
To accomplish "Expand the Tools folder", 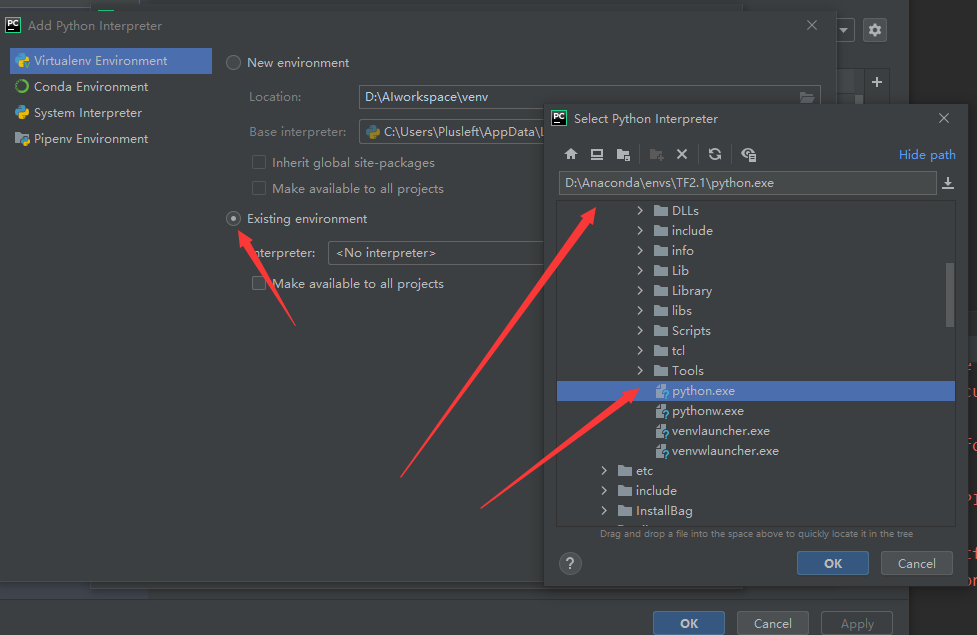I will click(640, 371).
